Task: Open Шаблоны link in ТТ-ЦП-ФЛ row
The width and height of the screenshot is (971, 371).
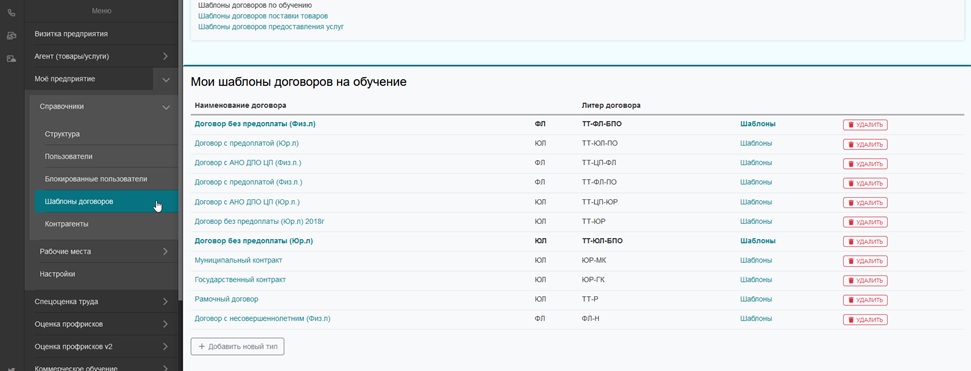Action: [756, 163]
